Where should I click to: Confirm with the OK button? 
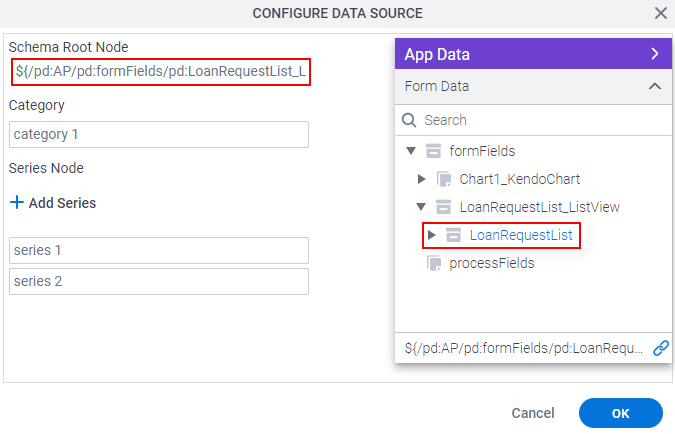pos(620,413)
